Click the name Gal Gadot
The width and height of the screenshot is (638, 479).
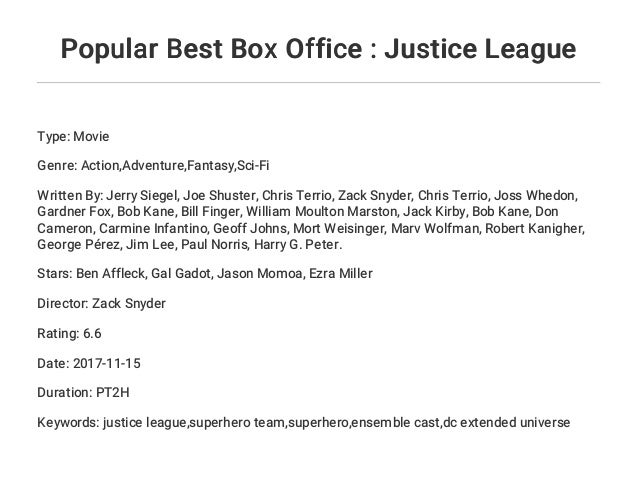pos(181,273)
